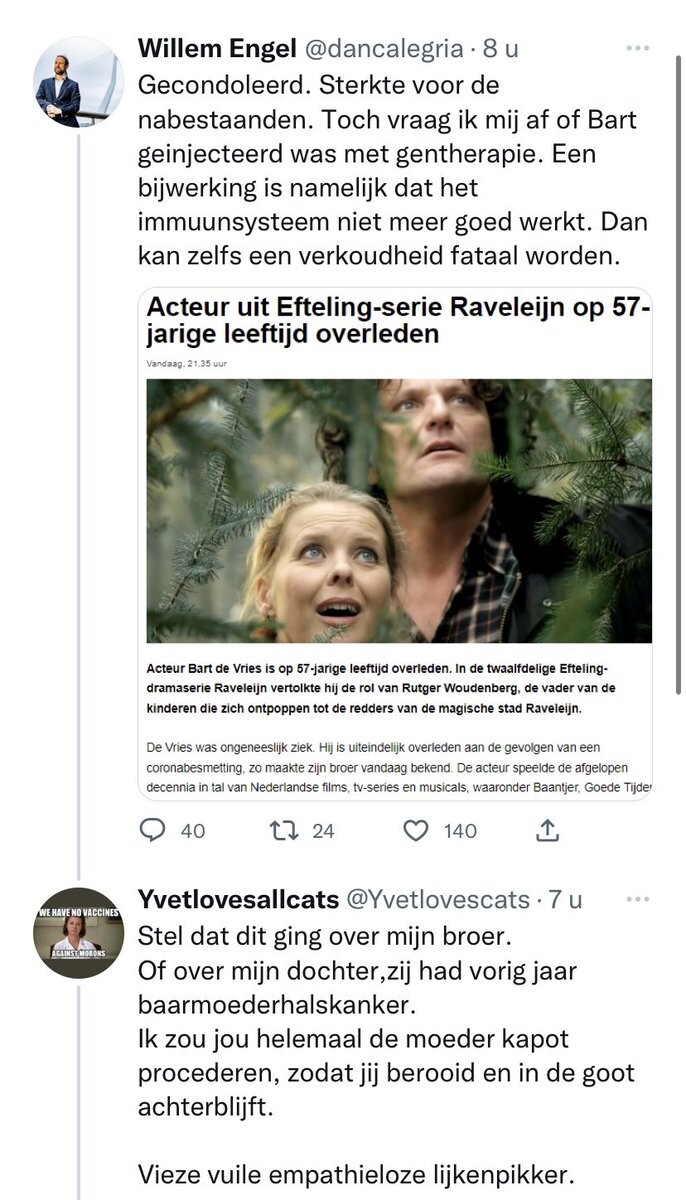Open more options on Willem Engel's tweet
This screenshot has width=686, height=1200.
637,48
